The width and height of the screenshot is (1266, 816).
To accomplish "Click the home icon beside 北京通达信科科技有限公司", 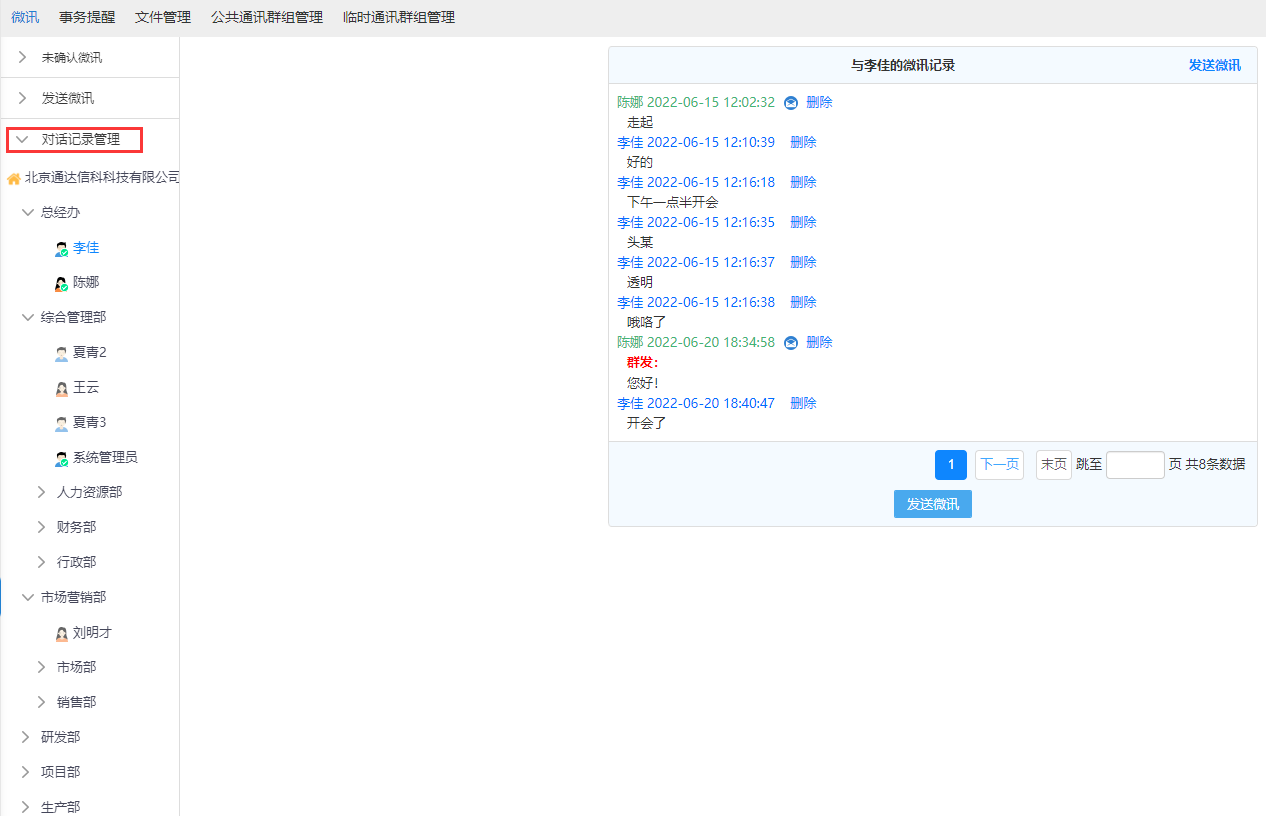I will tap(14, 179).
